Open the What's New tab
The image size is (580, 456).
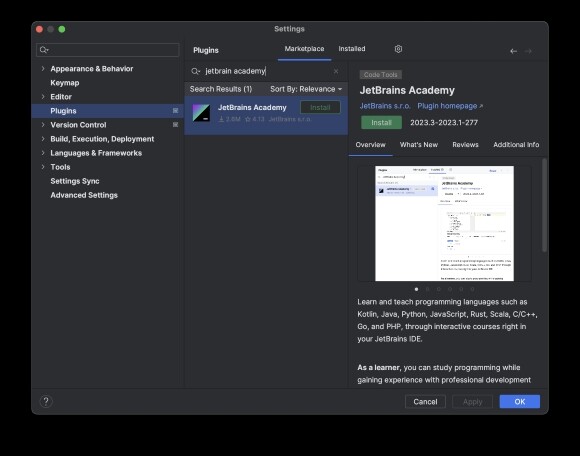[x=419, y=145]
